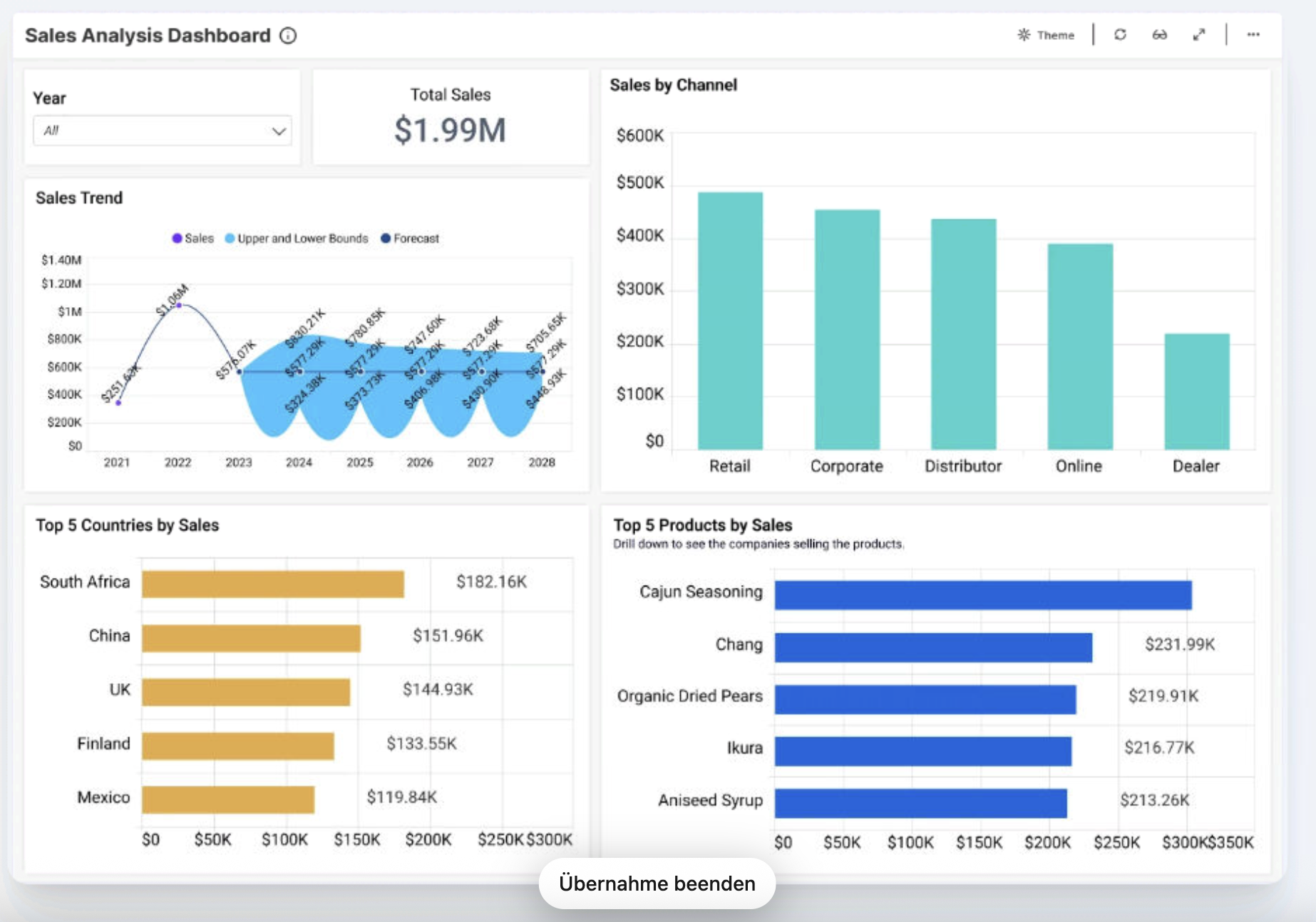The width and height of the screenshot is (1316, 922).
Task: Drill down on Aniseed Syrup bar
Action: 921,803
